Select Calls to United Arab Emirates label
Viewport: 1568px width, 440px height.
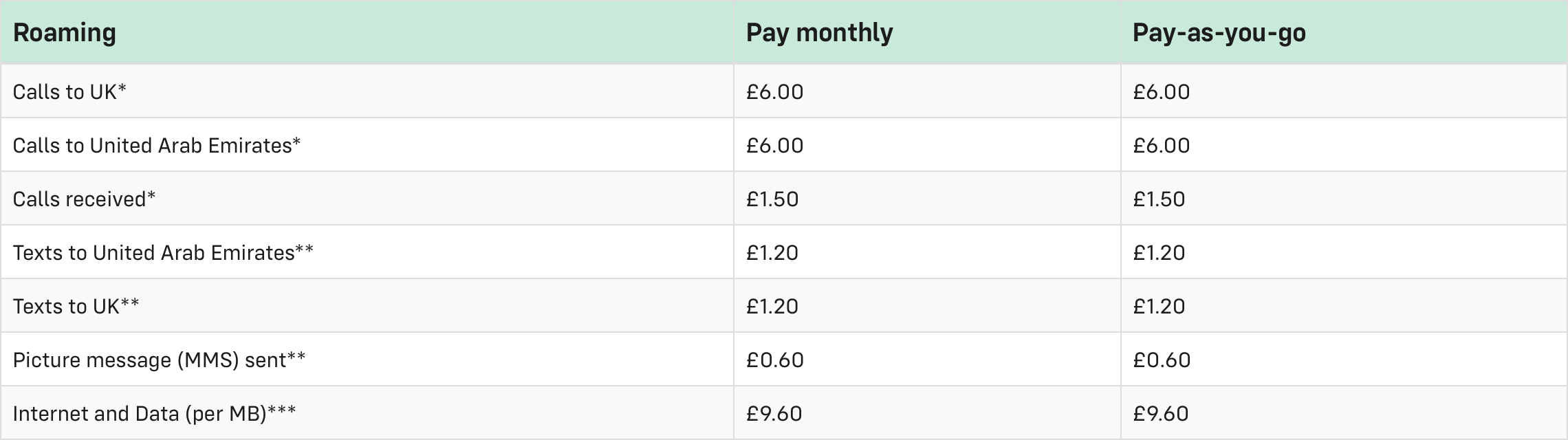pos(157,146)
